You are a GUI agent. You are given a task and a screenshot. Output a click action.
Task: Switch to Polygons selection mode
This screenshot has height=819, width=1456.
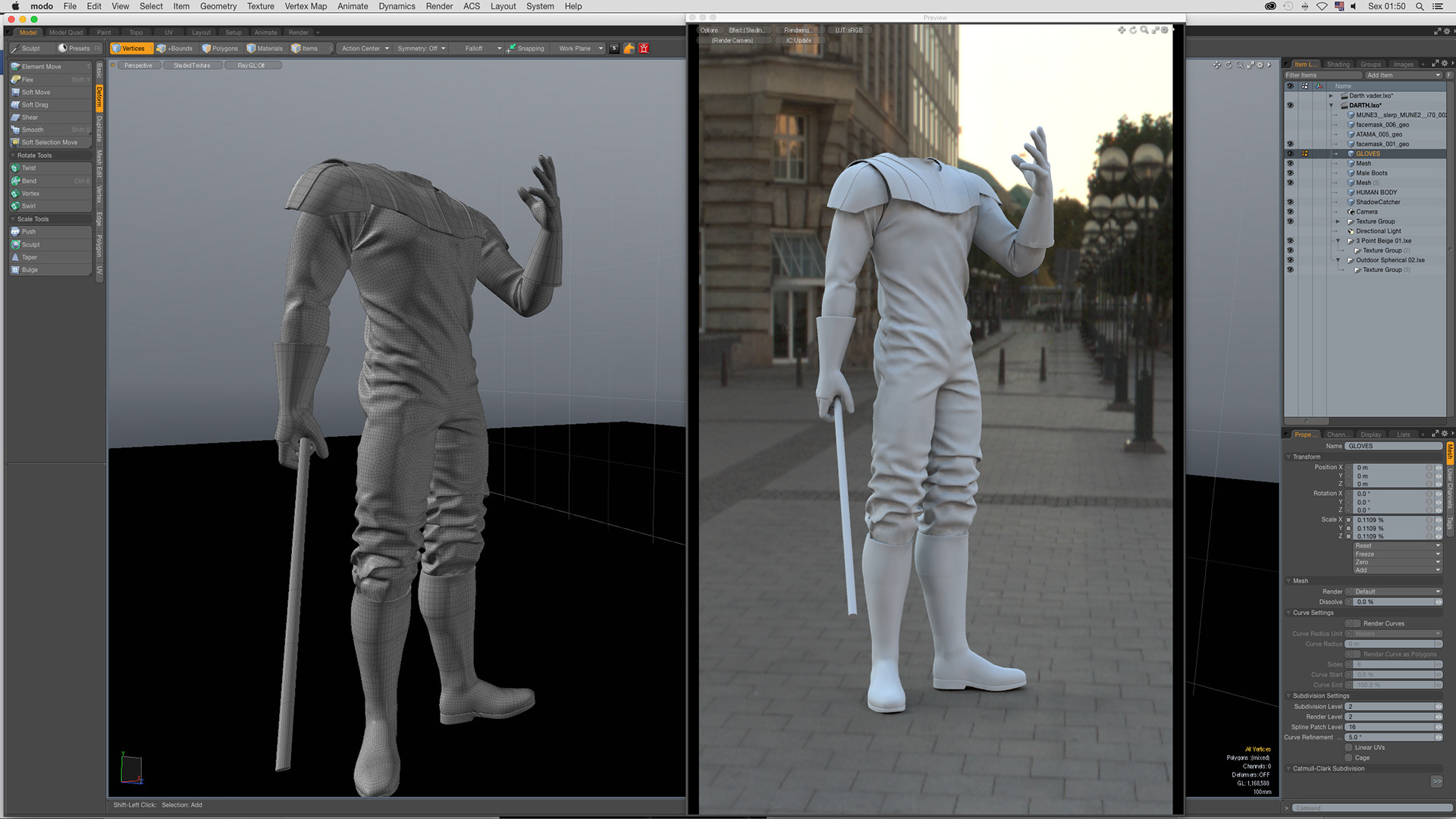click(221, 49)
